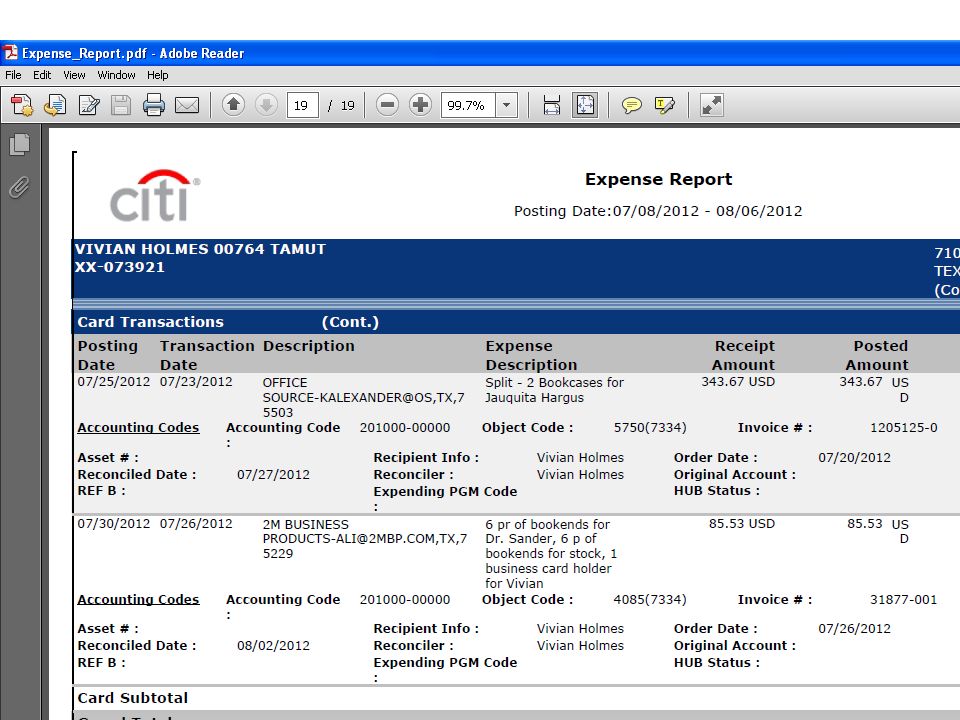Click the Adobe Reader title bar icon
Image resolution: width=960 pixels, height=720 pixels.
click(x=10, y=53)
